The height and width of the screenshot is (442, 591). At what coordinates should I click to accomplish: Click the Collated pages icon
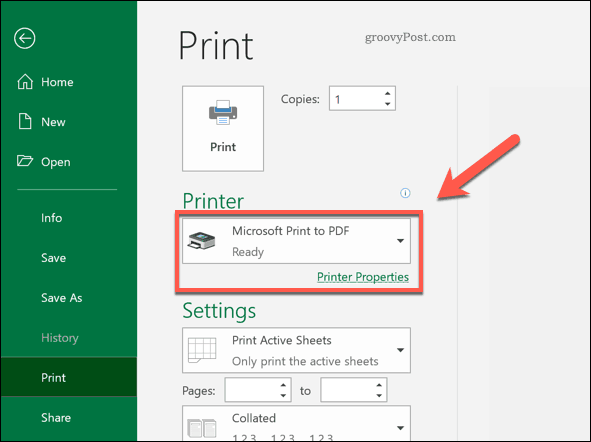(202, 428)
